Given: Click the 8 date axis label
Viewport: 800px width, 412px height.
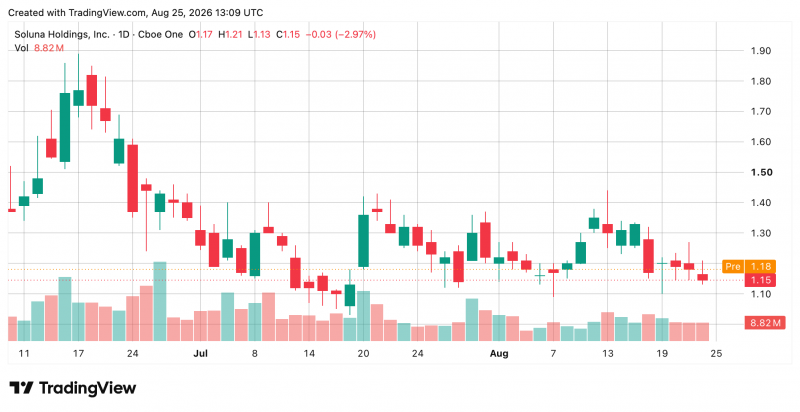Looking at the screenshot, I should (255, 353).
